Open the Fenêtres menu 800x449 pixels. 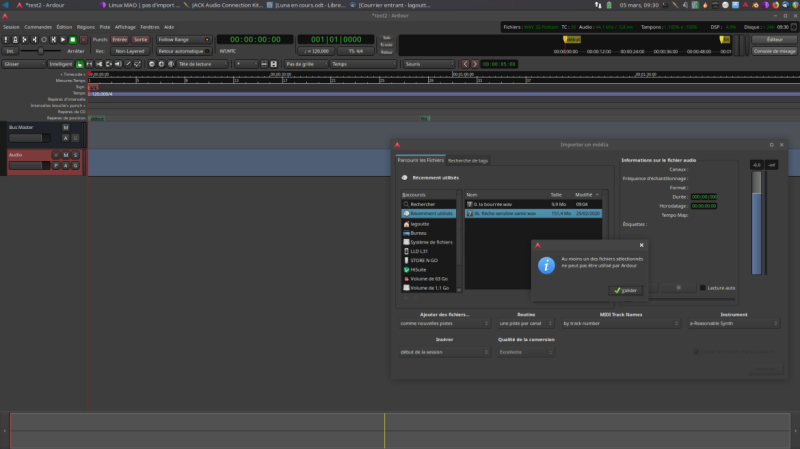(x=150, y=27)
